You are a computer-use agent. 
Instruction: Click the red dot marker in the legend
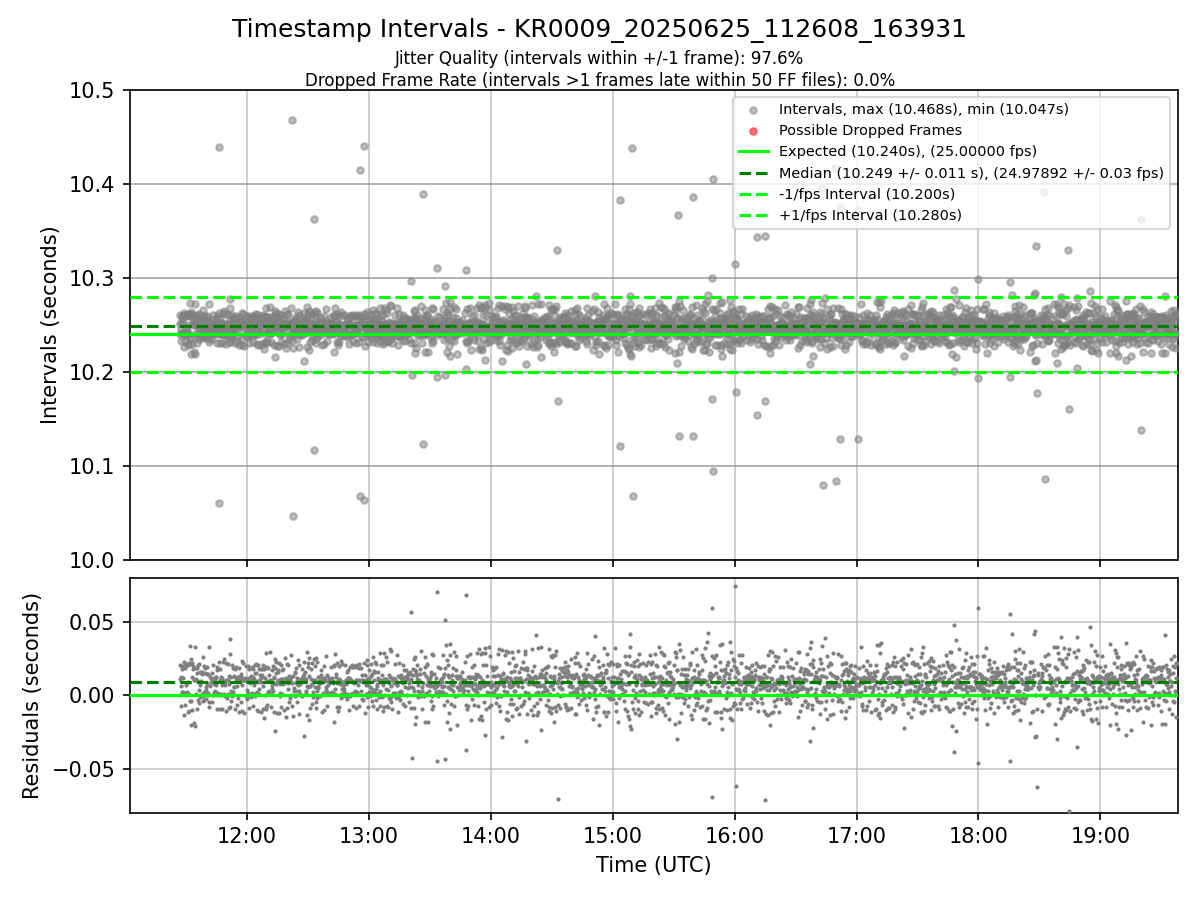pos(754,131)
